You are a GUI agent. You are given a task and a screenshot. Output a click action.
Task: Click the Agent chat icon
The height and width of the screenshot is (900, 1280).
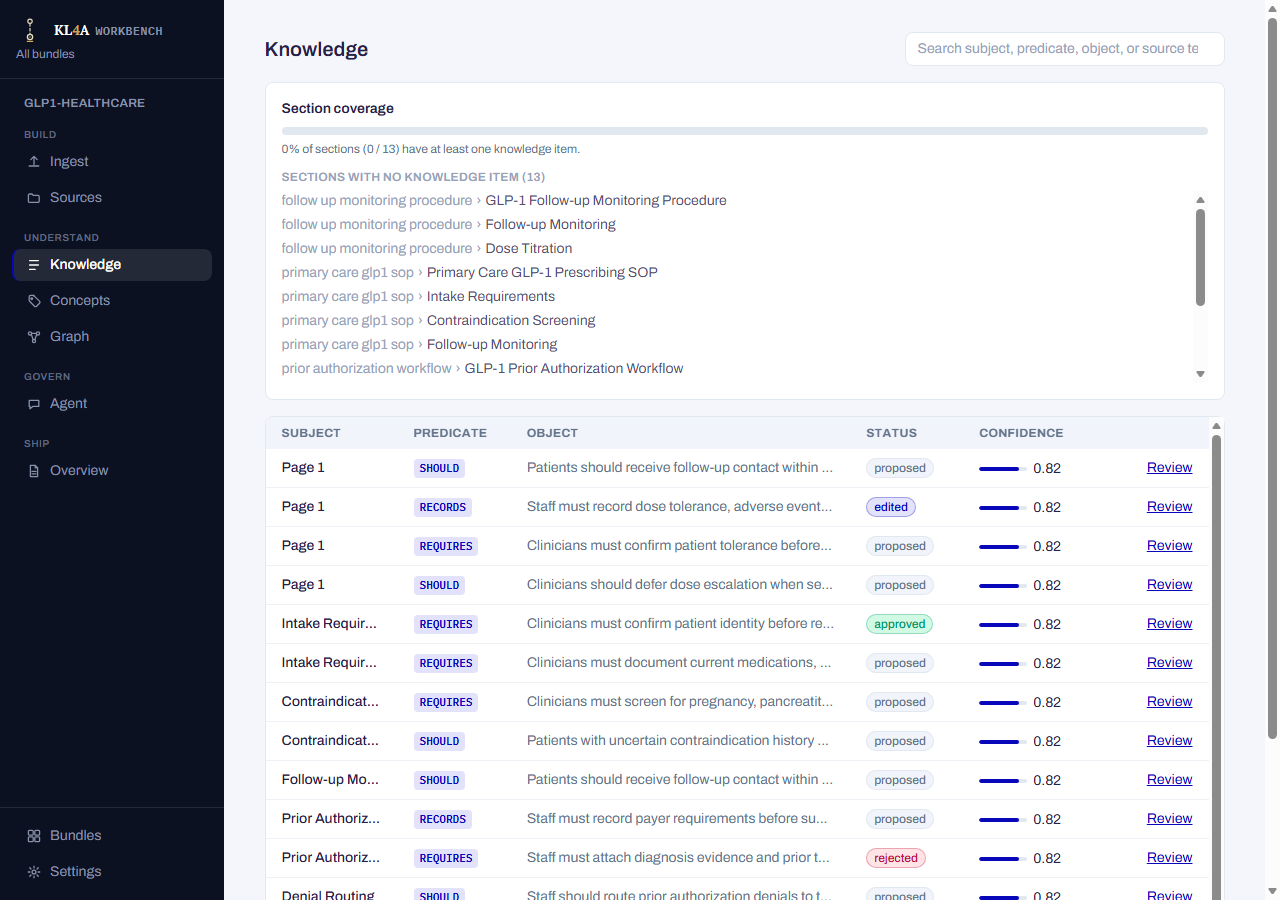(34, 404)
